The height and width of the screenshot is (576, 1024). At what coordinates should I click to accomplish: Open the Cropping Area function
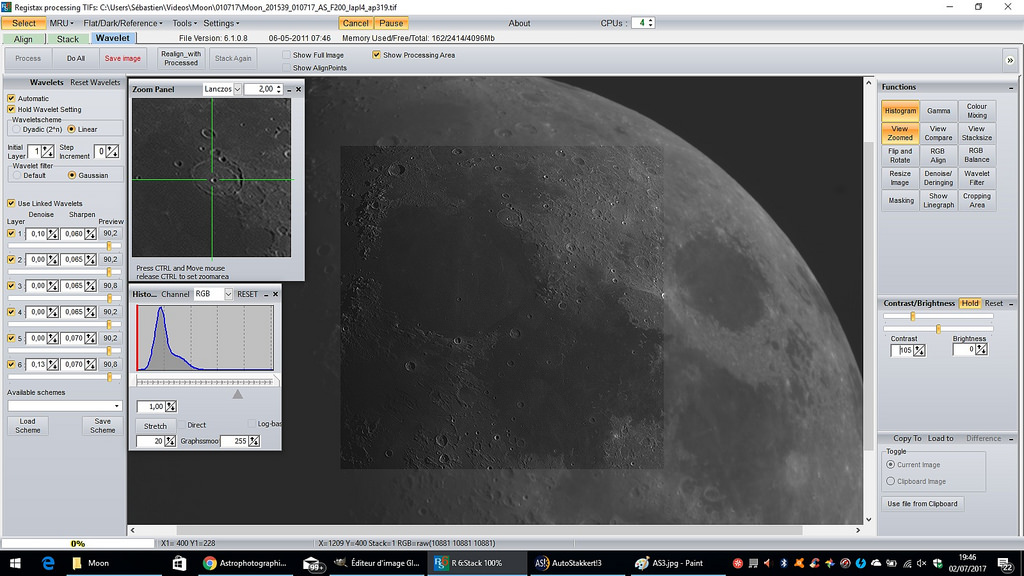tap(976, 200)
